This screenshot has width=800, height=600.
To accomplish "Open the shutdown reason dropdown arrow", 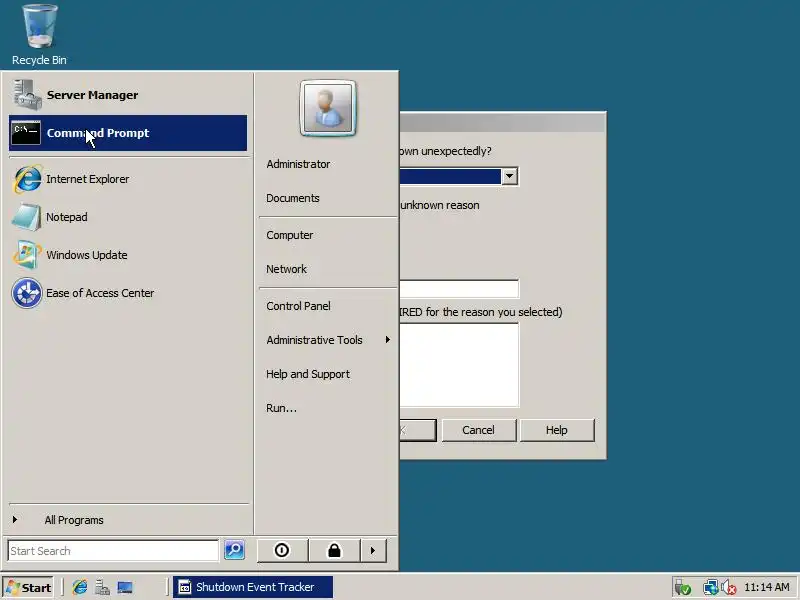I will 510,177.
